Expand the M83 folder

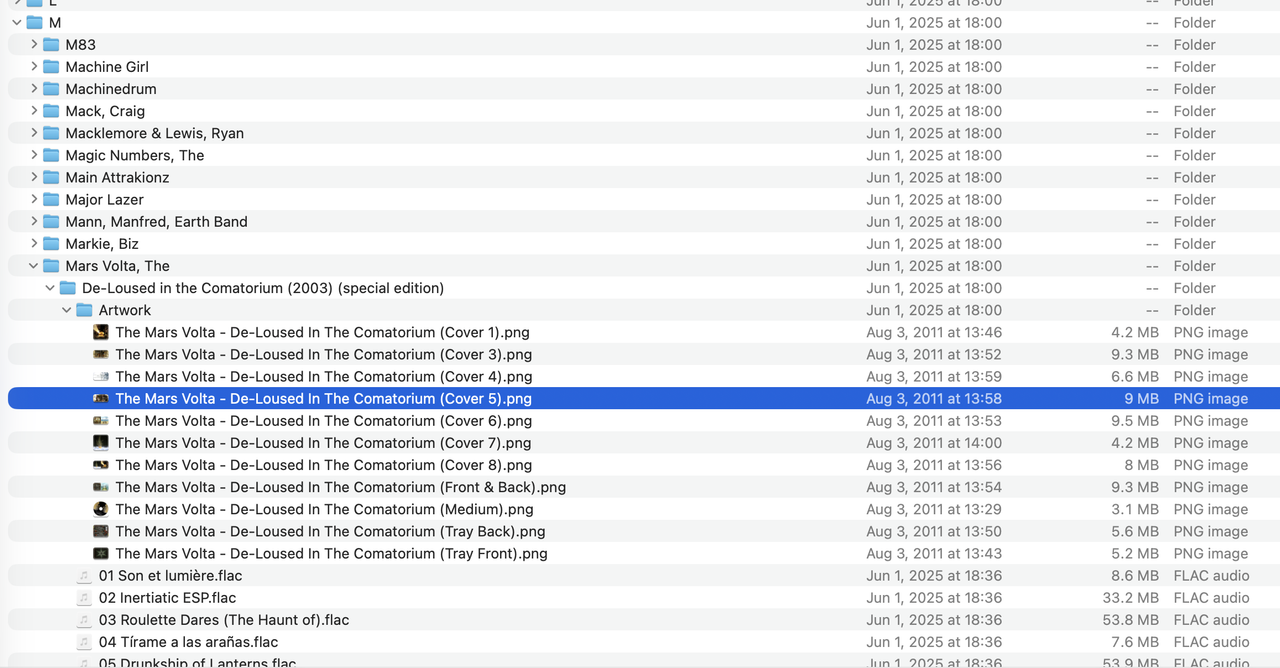click(34, 44)
